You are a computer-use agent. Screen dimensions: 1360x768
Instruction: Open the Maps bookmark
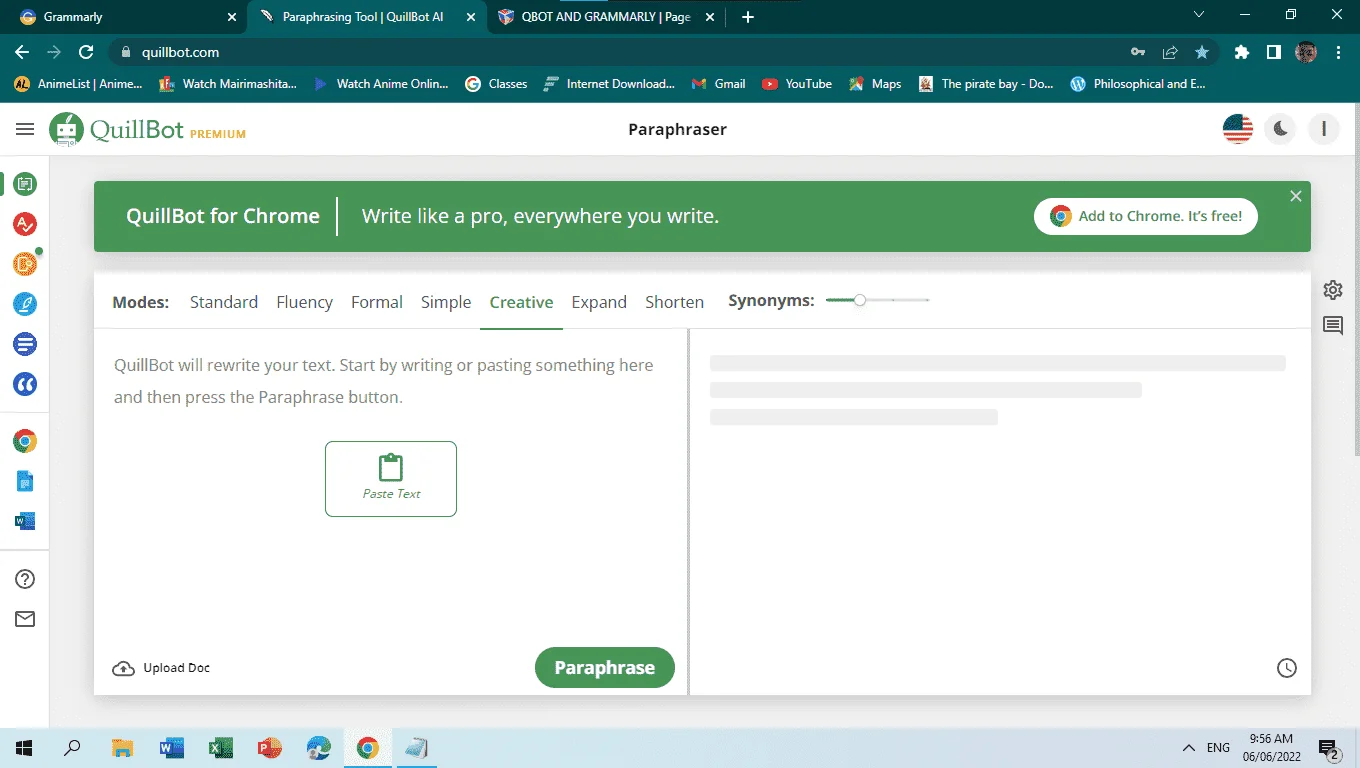[x=875, y=84]
